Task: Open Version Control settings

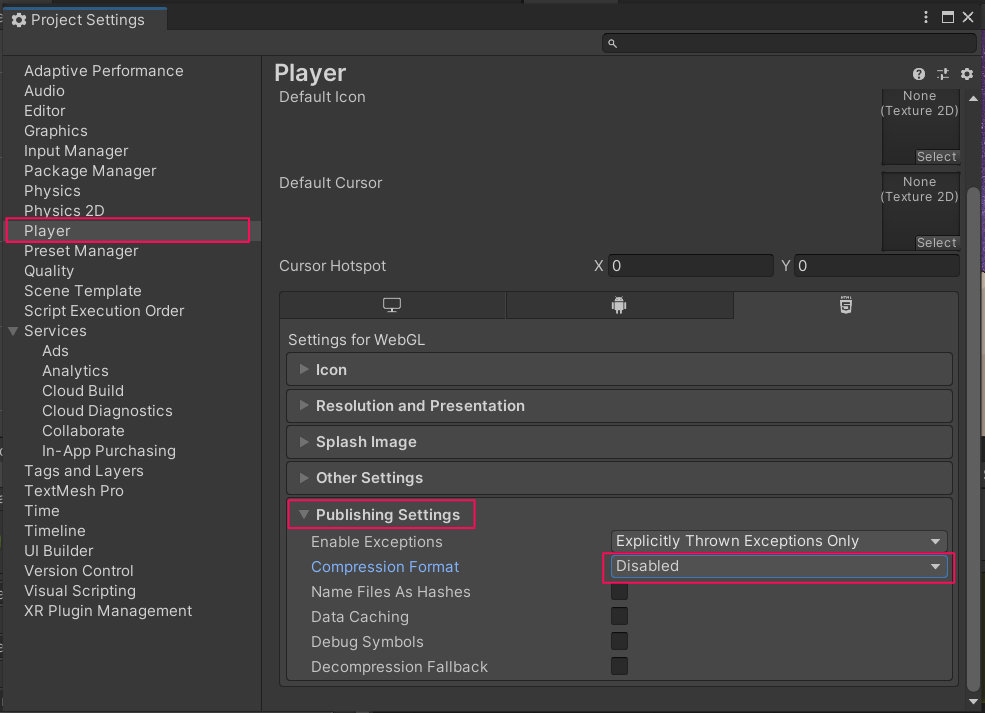Action: (x=79, y=571)
